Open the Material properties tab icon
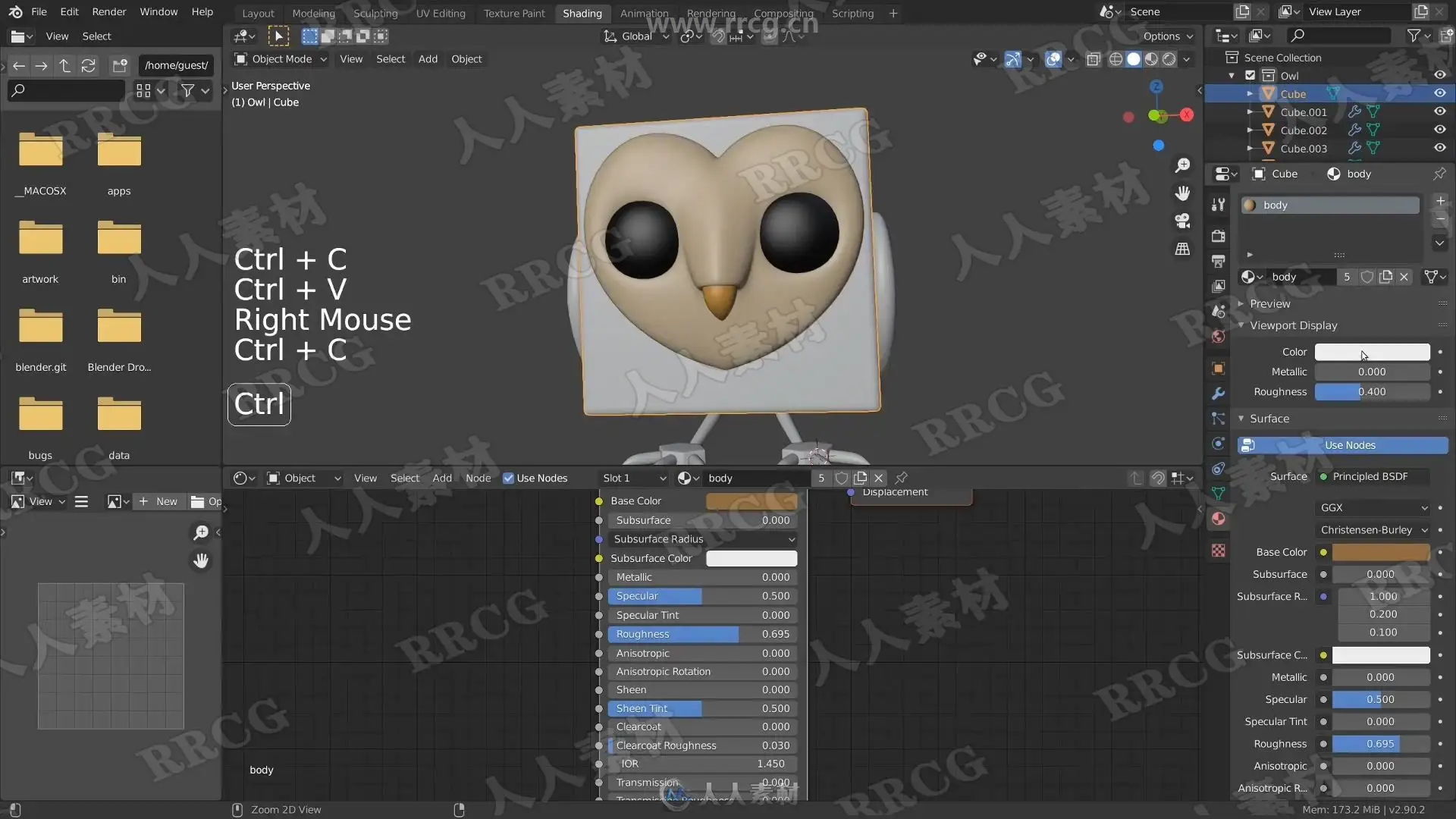 tap(1218, 519)
